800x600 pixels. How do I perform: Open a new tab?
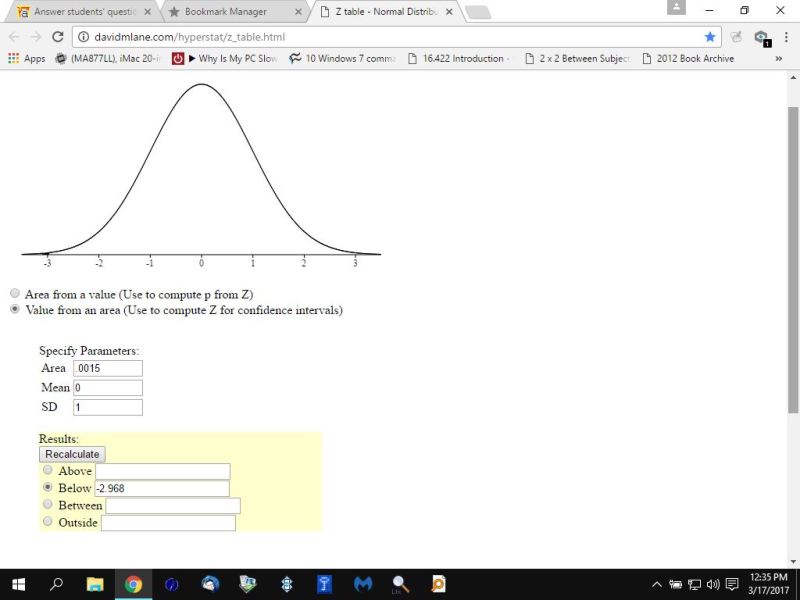click(x=479, y=12)
